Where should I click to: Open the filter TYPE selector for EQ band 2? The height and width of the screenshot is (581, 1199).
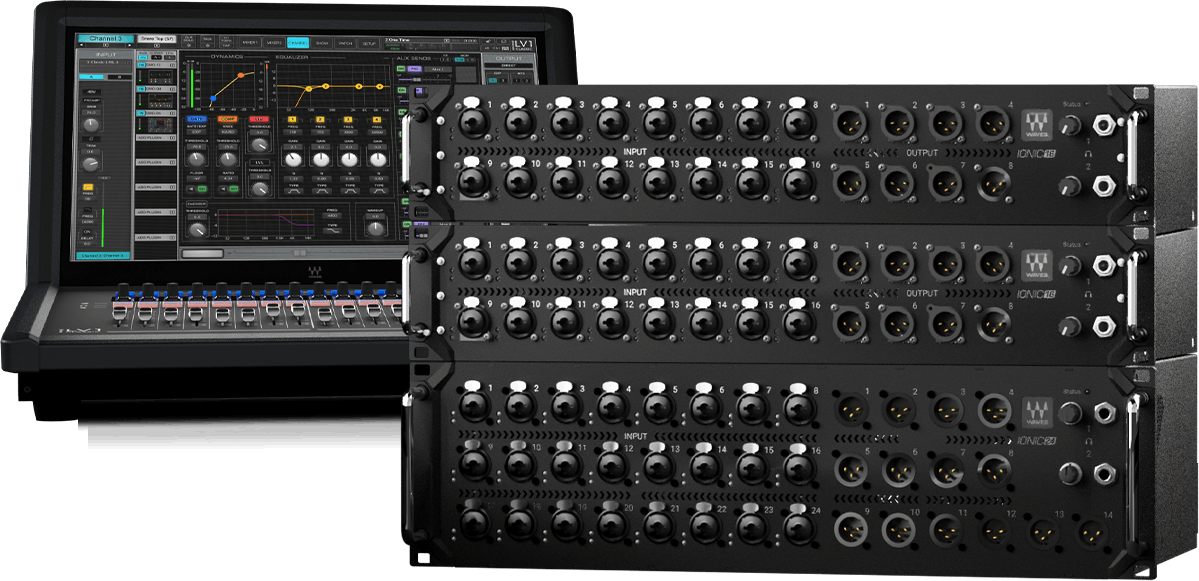tap(322, 191)
